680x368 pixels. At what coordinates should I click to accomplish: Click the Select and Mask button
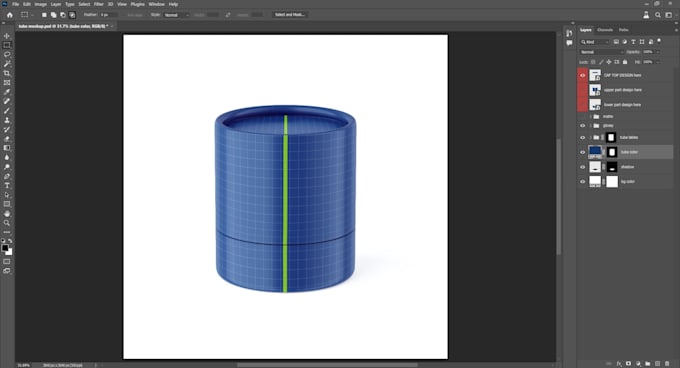click(x=290, y=15)
